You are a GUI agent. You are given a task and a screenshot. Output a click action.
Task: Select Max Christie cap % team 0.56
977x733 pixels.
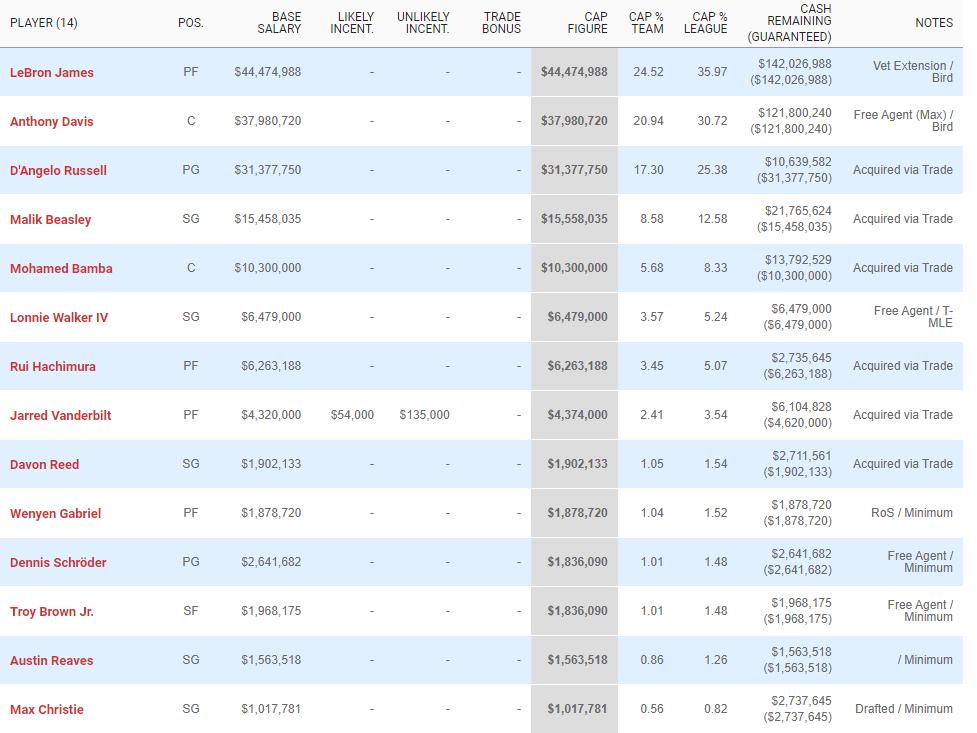tap(652, 709)
